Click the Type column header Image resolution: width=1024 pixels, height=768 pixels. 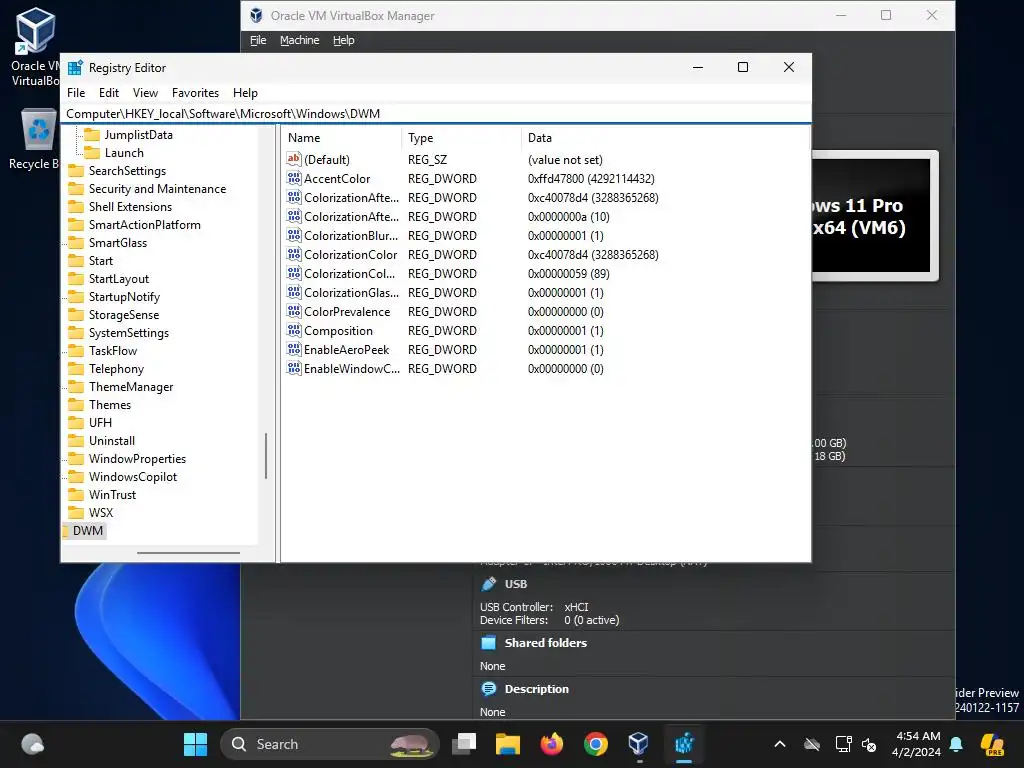[x=462, y=138]
